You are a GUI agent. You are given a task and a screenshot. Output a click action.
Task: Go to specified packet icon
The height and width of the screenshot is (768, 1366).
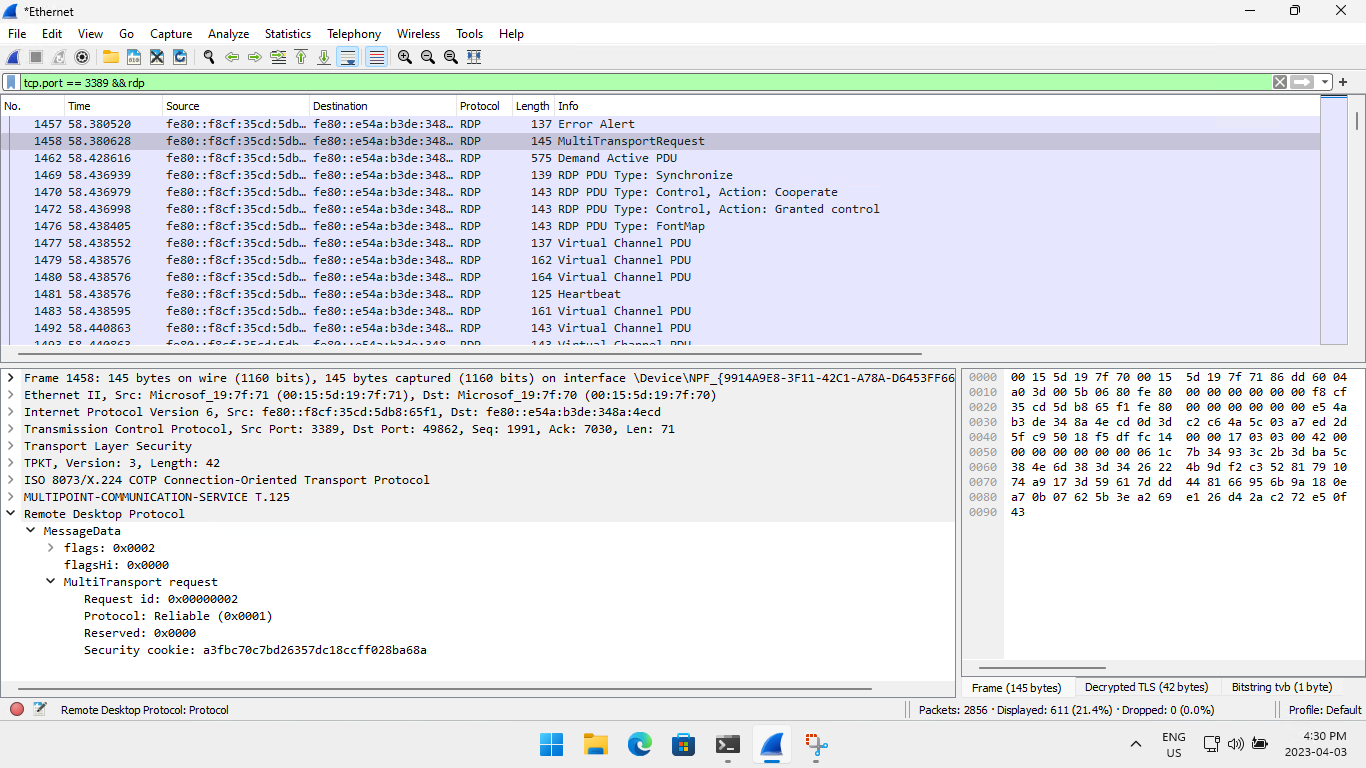point(278,57)
